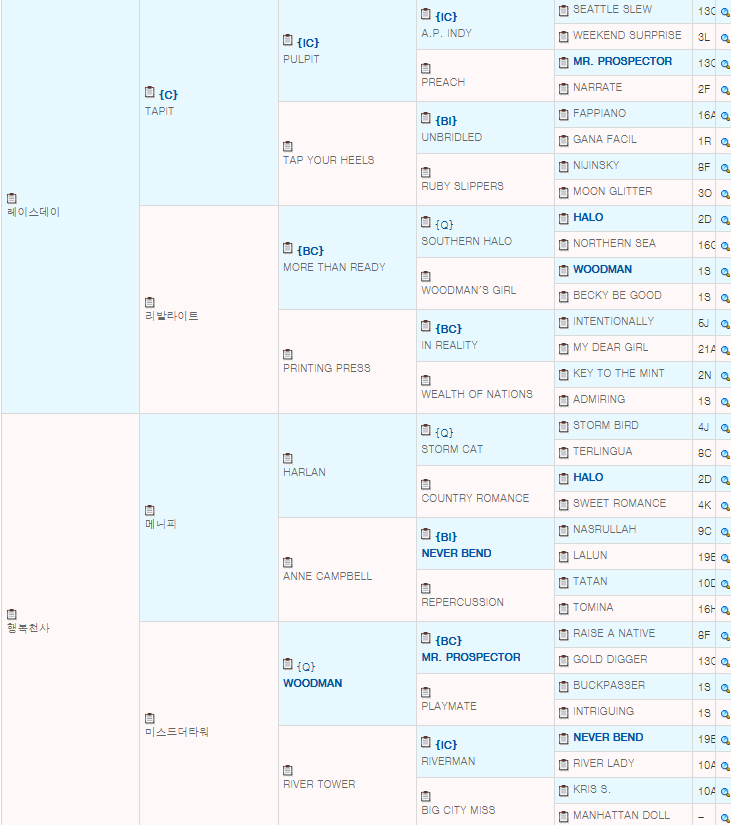Click clipboard icon above PULPIT
Image resolution: width=731 pixels, height=825 pixels.
tap(287, 40)
